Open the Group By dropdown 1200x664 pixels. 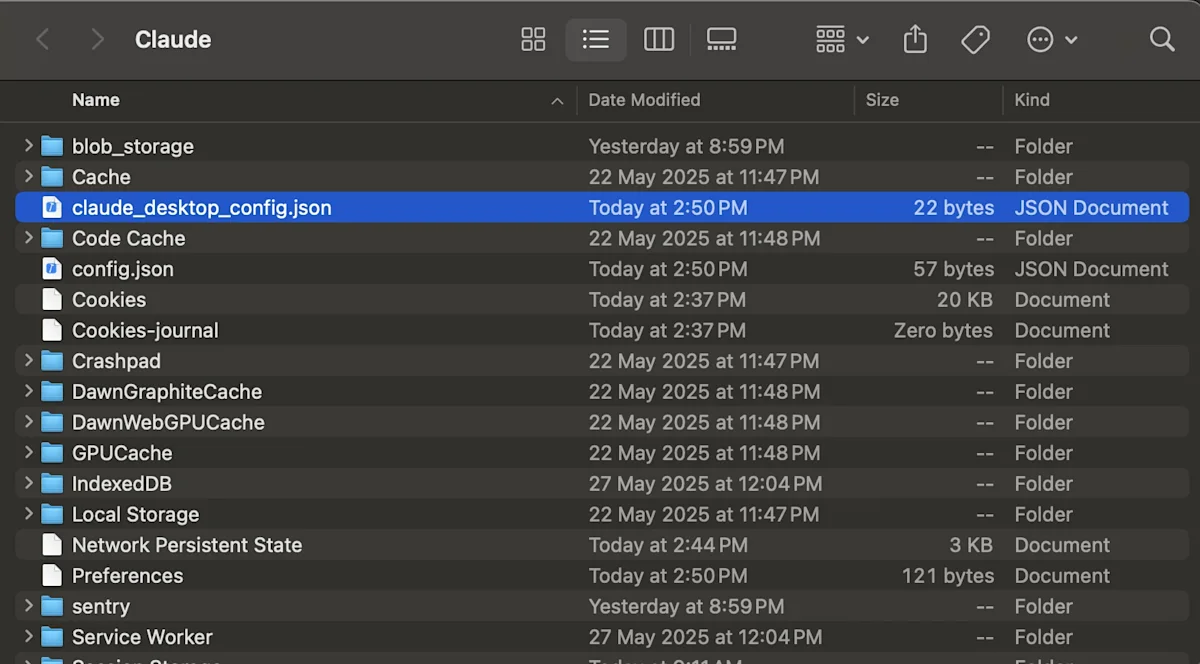point(842,39)
